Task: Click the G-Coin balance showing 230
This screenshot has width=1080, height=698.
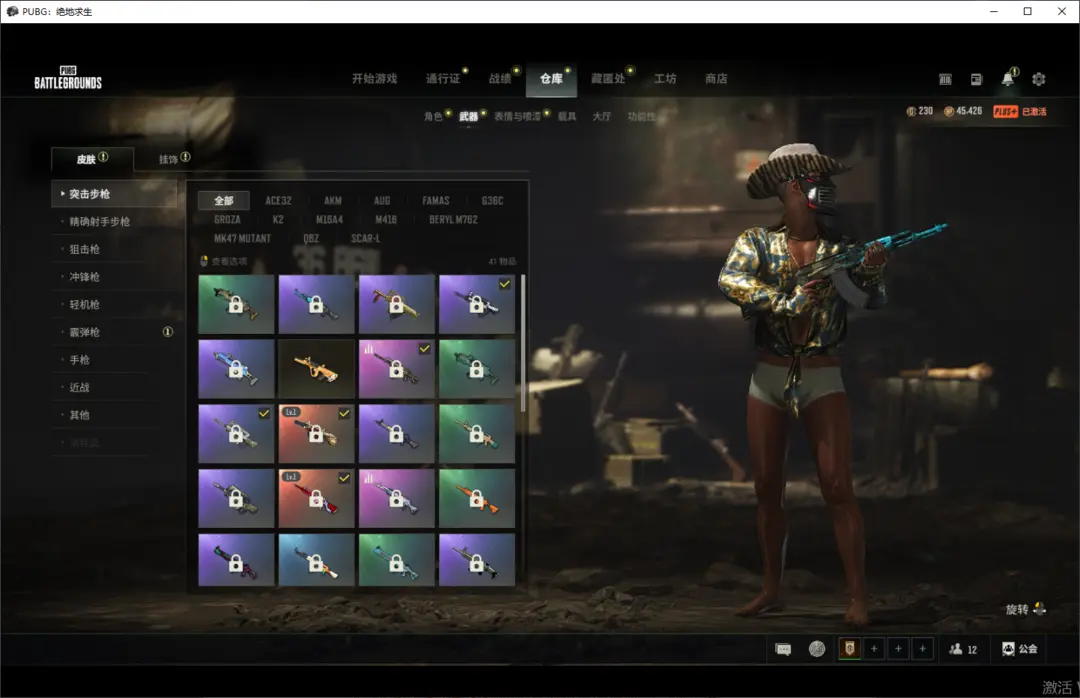Action: tap(920, 111)
